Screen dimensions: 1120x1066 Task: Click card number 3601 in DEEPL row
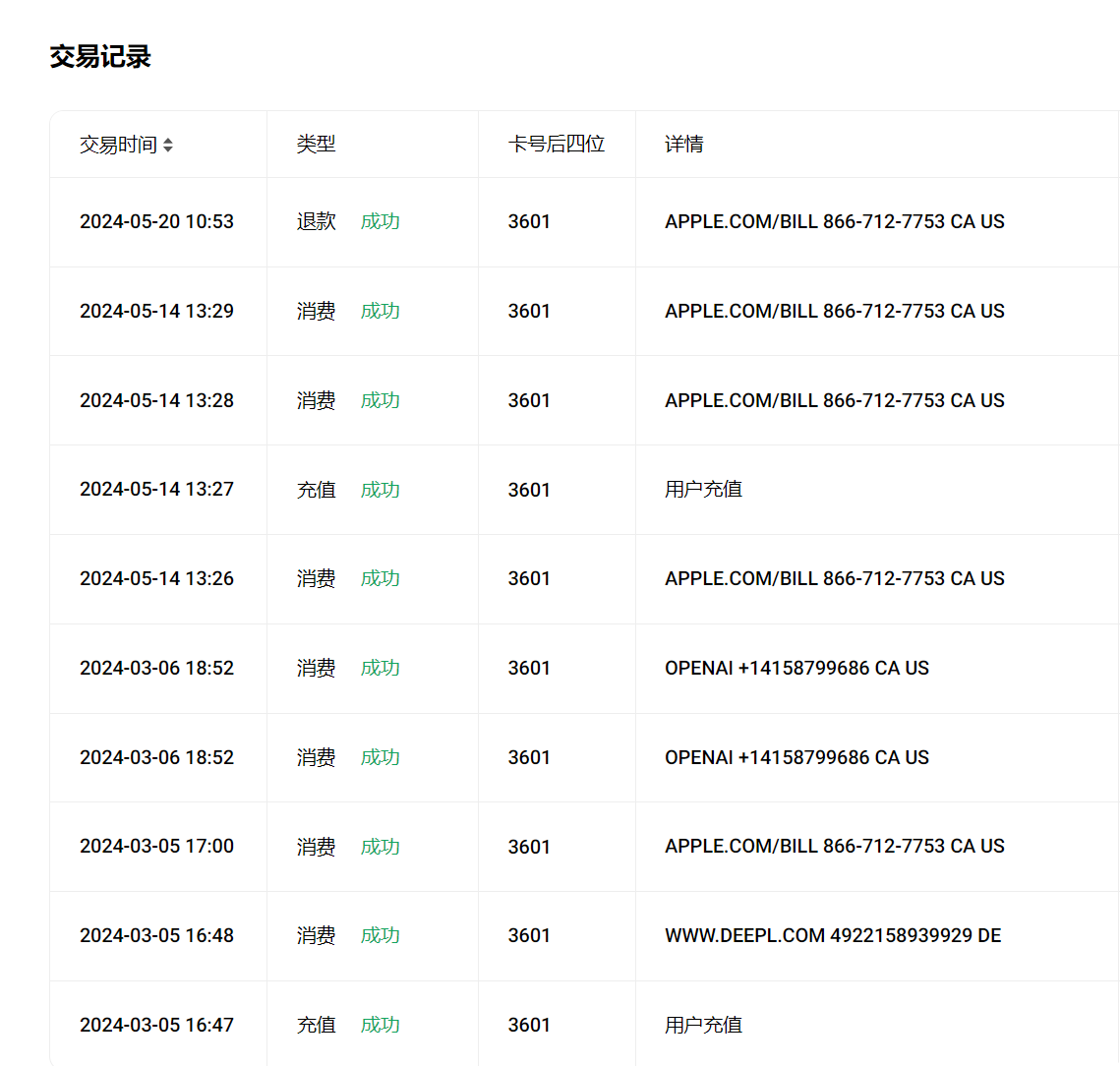[529, 935]
